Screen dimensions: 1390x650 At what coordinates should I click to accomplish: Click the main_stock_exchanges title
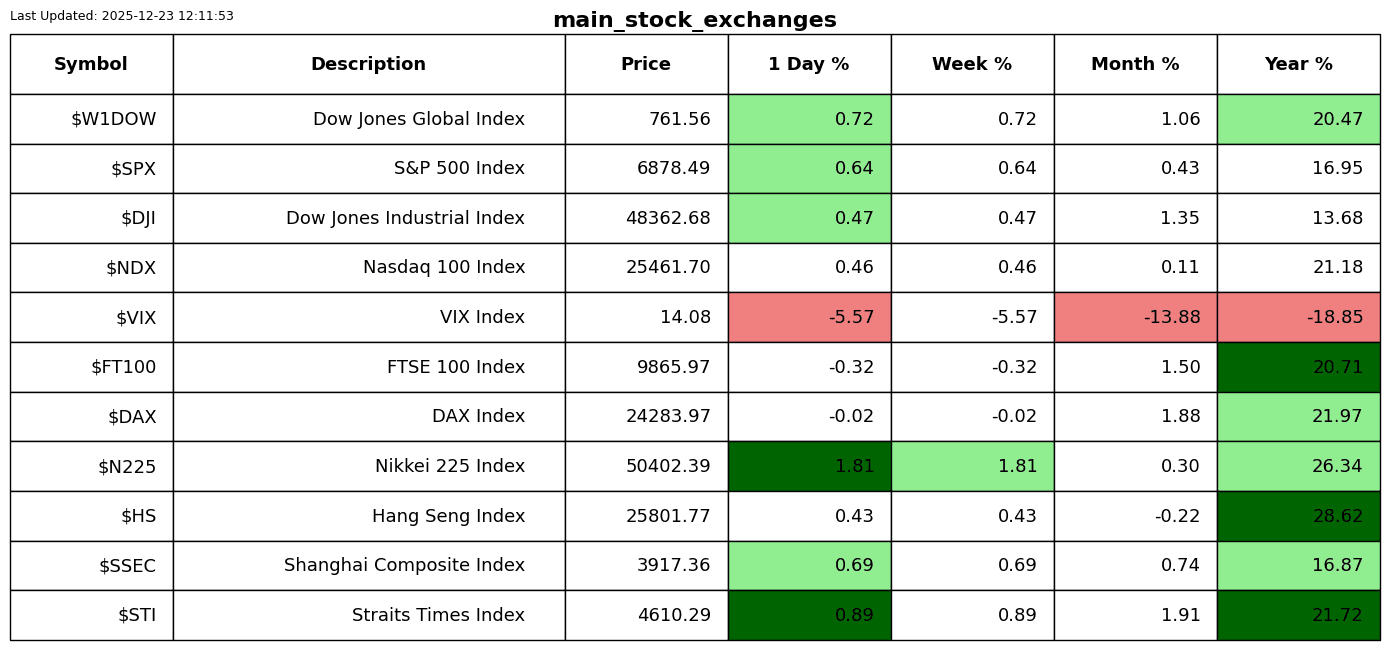tap(694, 20)
